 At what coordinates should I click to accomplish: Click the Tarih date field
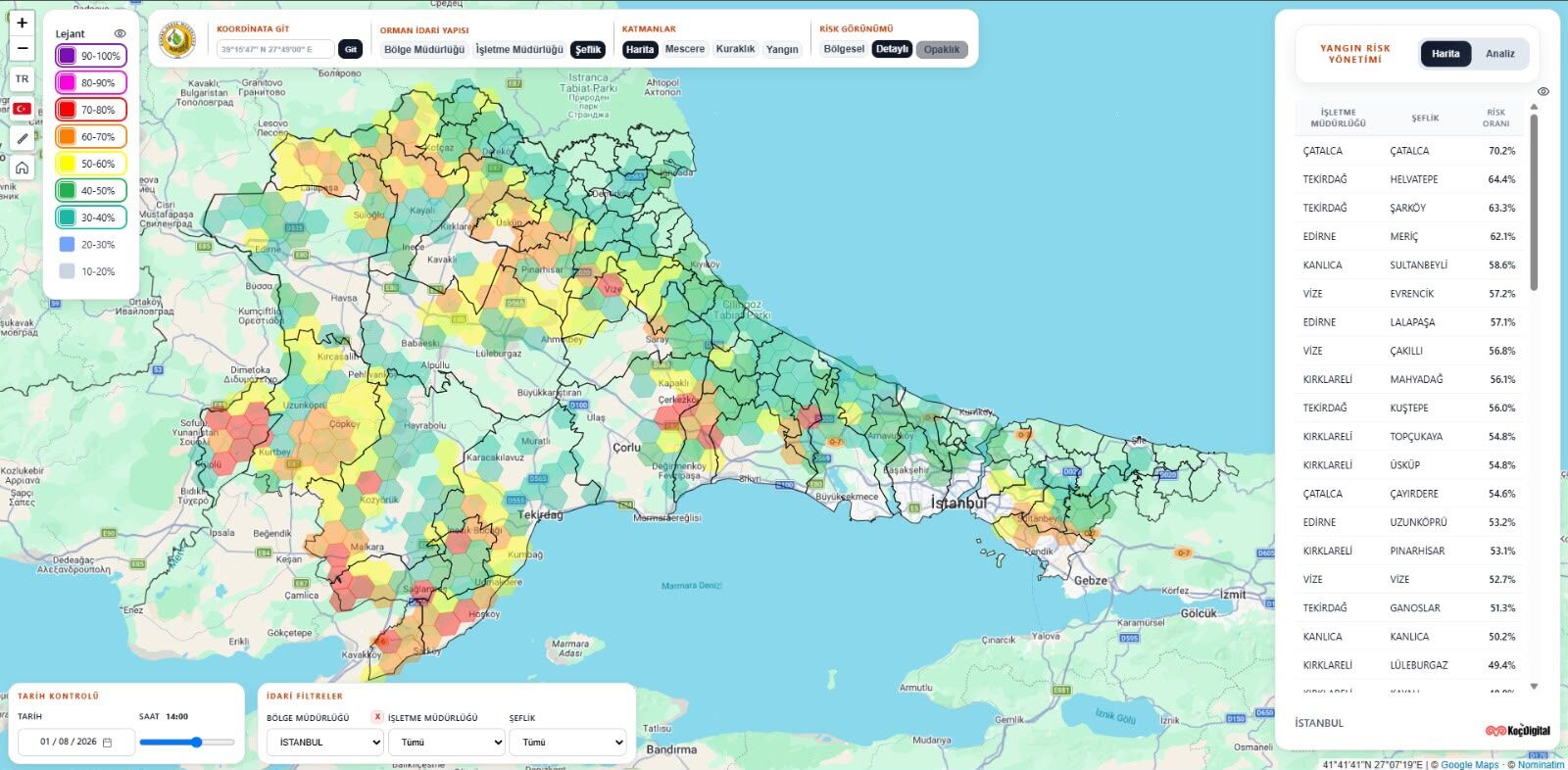(76, 743)
